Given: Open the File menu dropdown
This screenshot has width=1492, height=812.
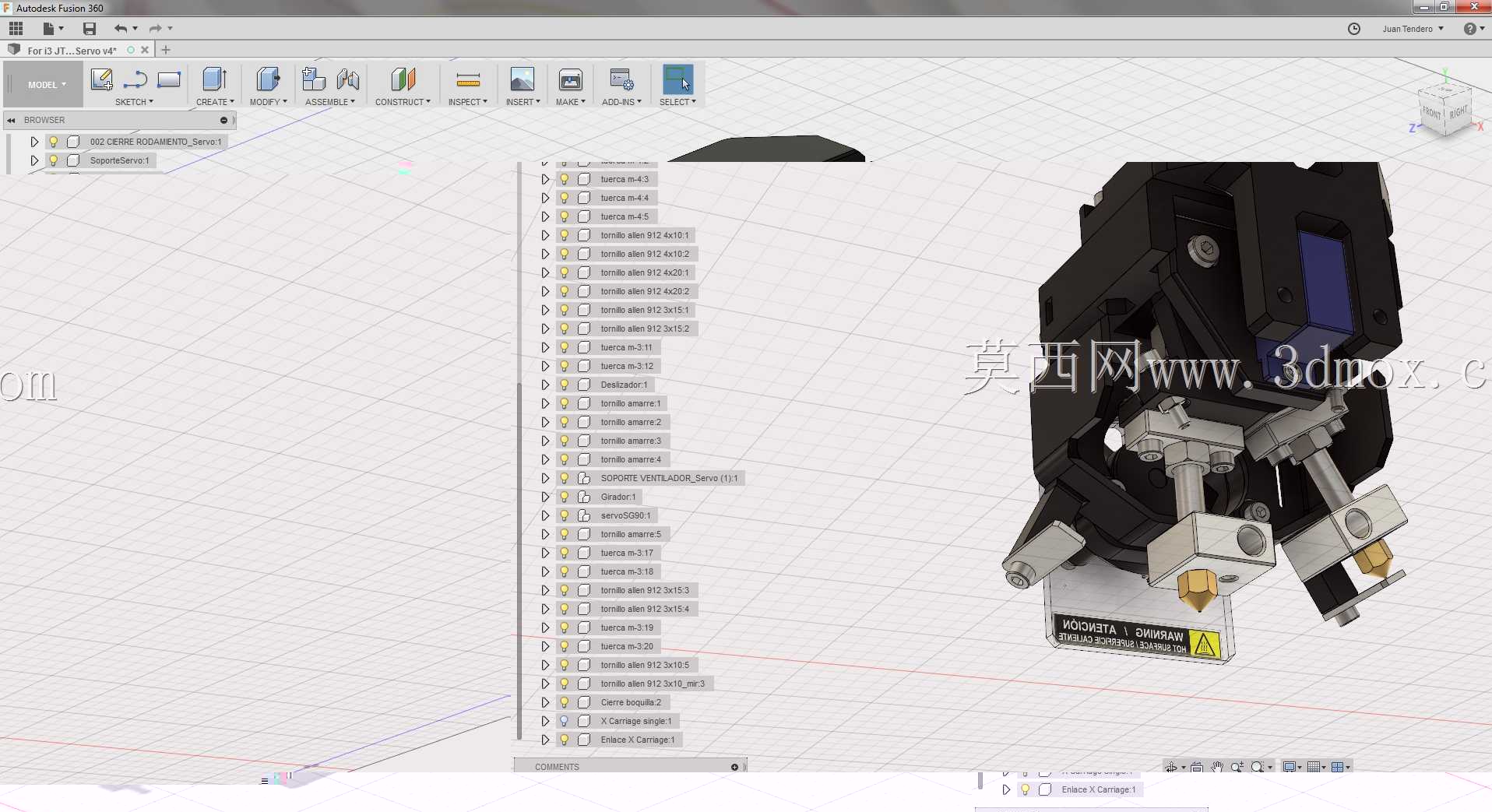Looking at the screenshot, I should (x=52, y=29).
